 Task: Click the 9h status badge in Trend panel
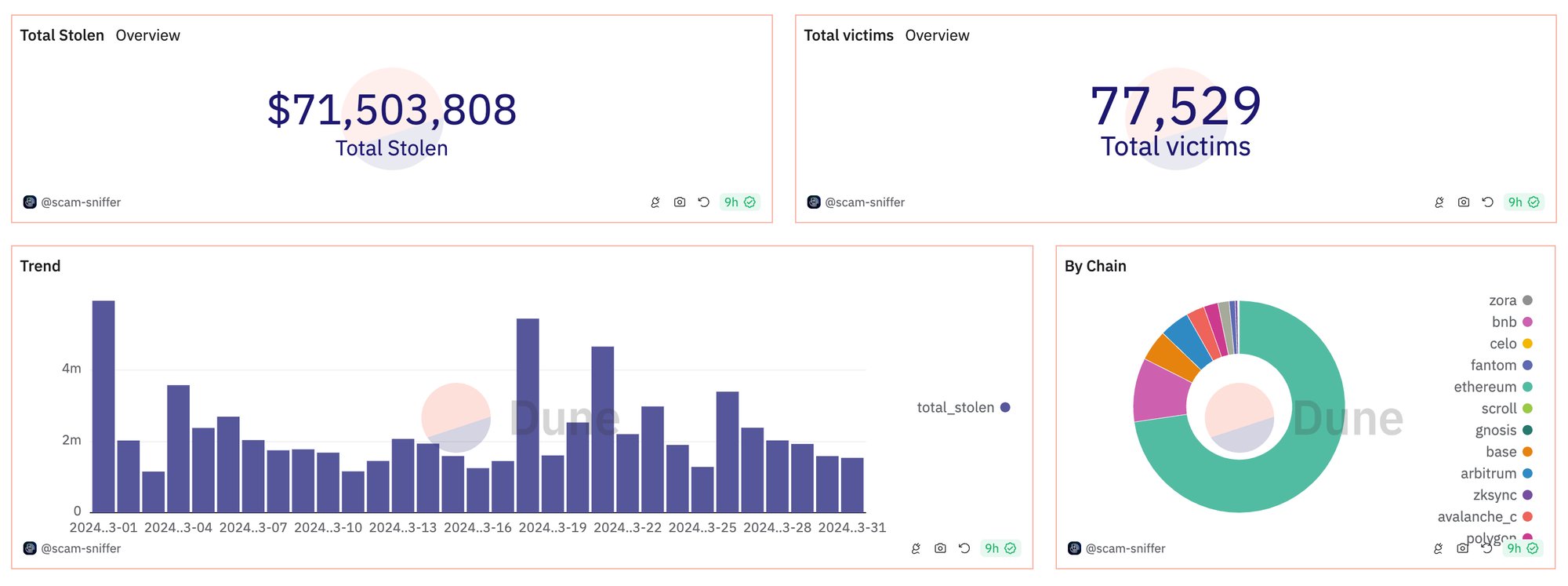tap(1000, 548)
